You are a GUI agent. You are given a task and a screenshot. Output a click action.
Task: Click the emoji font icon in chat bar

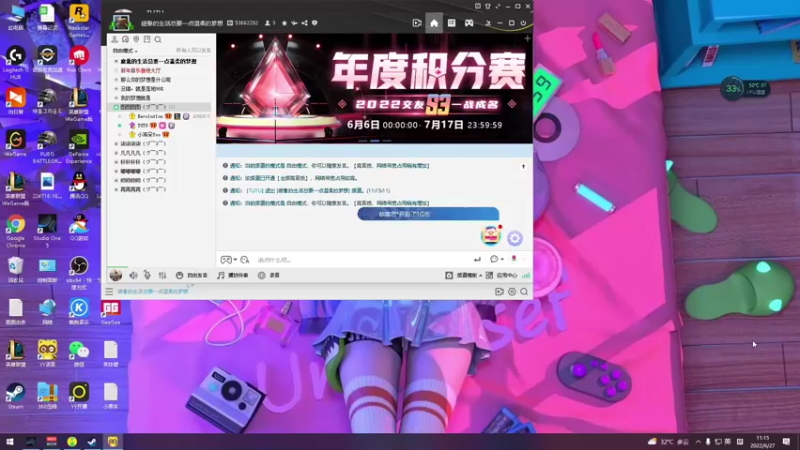click(245, 260)
